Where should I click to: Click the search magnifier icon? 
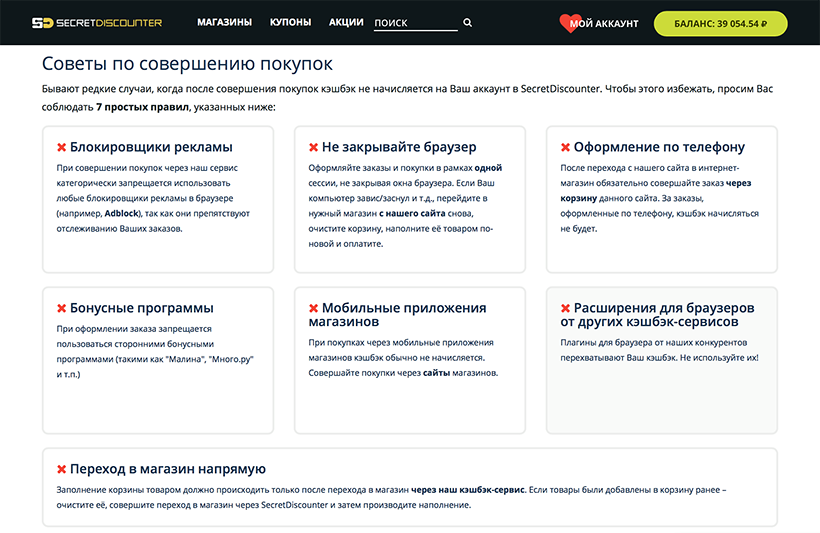pyautogui.click(x=468, y=23)
